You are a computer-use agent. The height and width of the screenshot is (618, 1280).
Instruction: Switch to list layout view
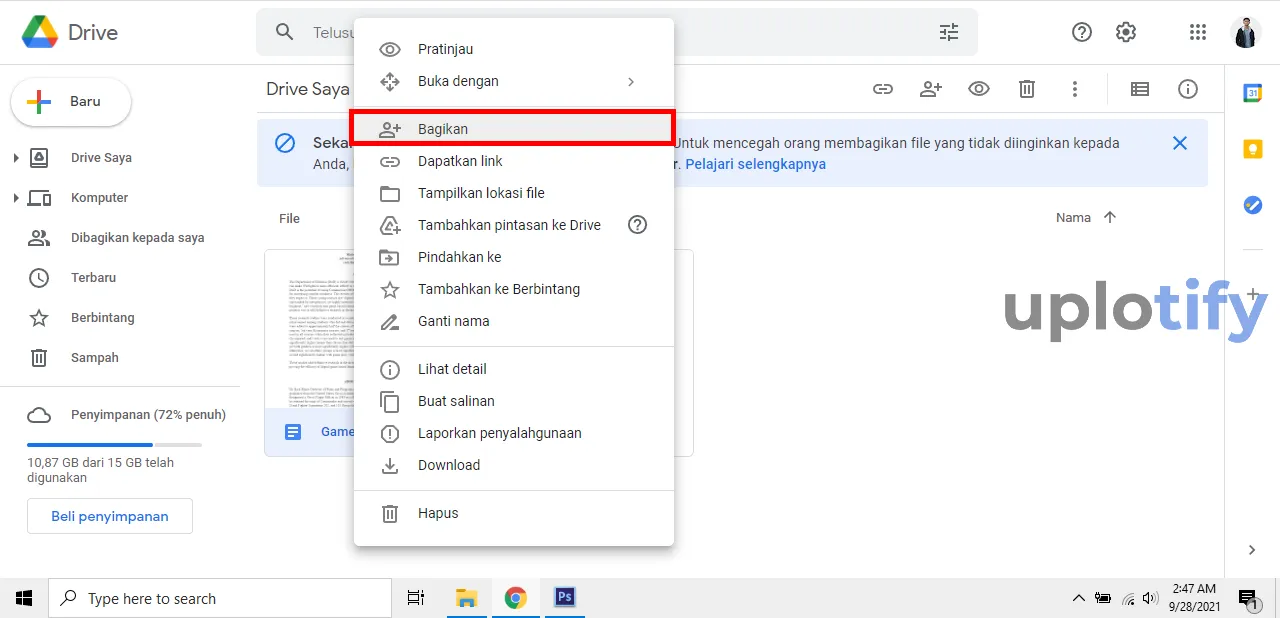pos(1140,89)
